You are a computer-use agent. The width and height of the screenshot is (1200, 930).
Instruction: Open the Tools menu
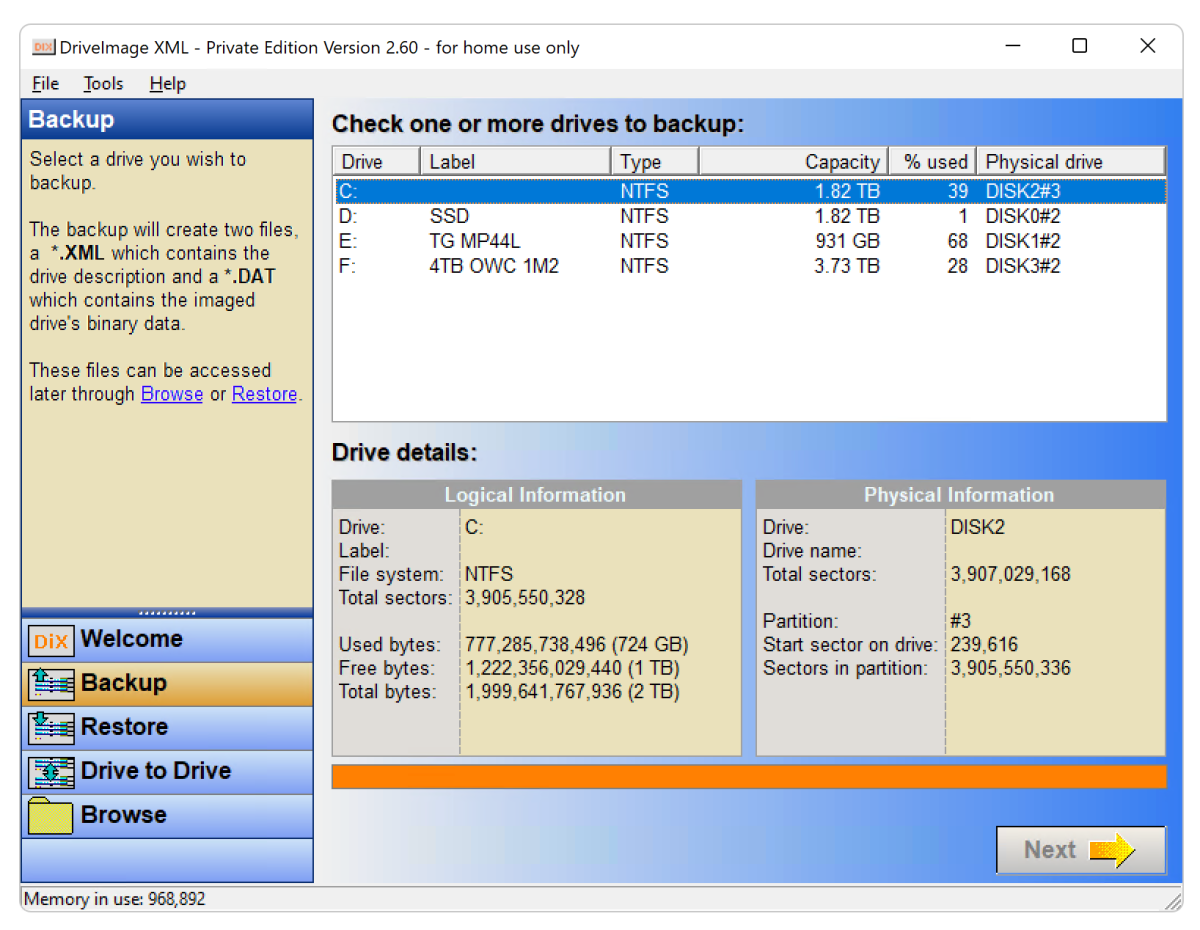(x=103, y=84)
